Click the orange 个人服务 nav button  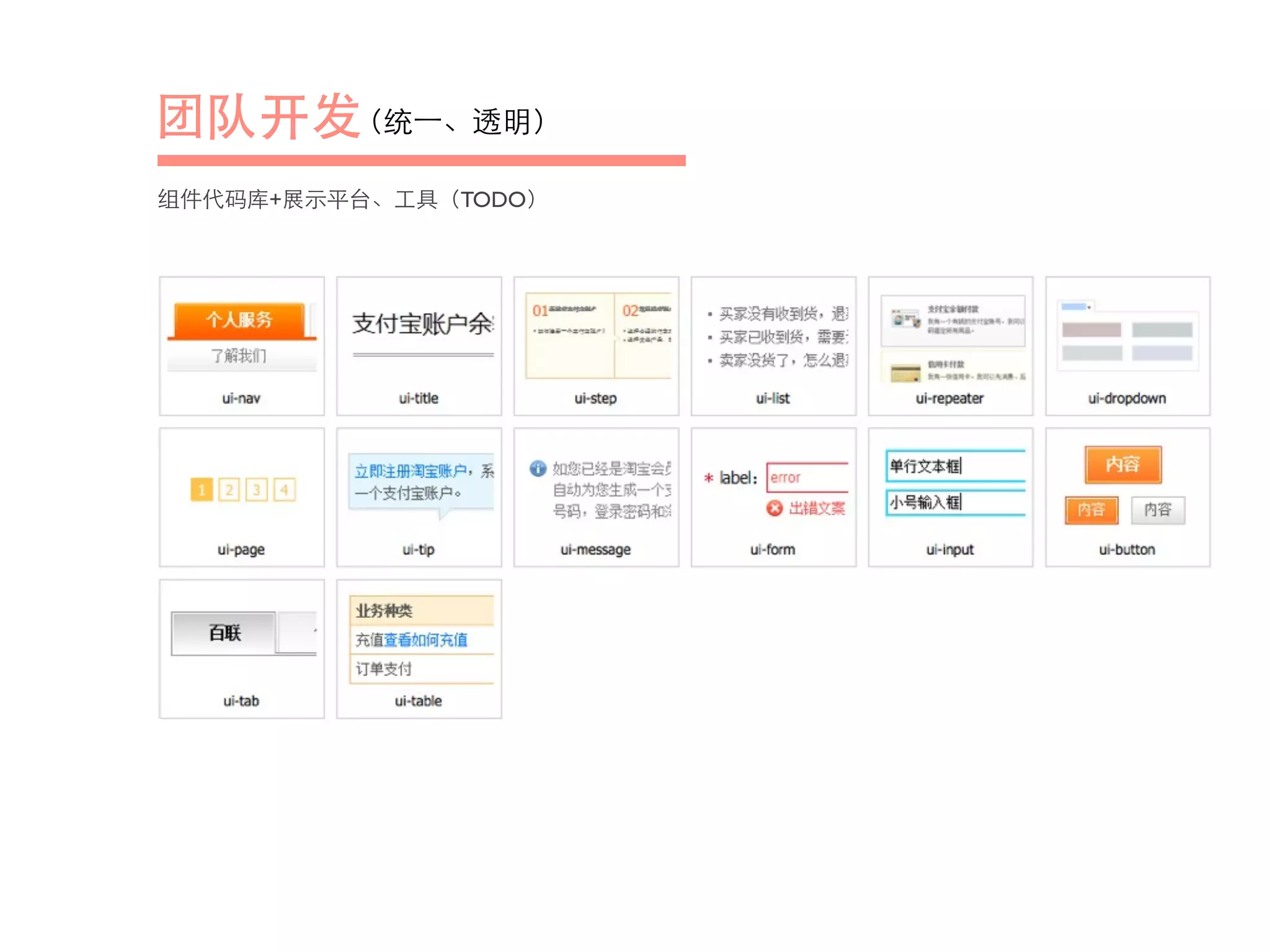239,320
